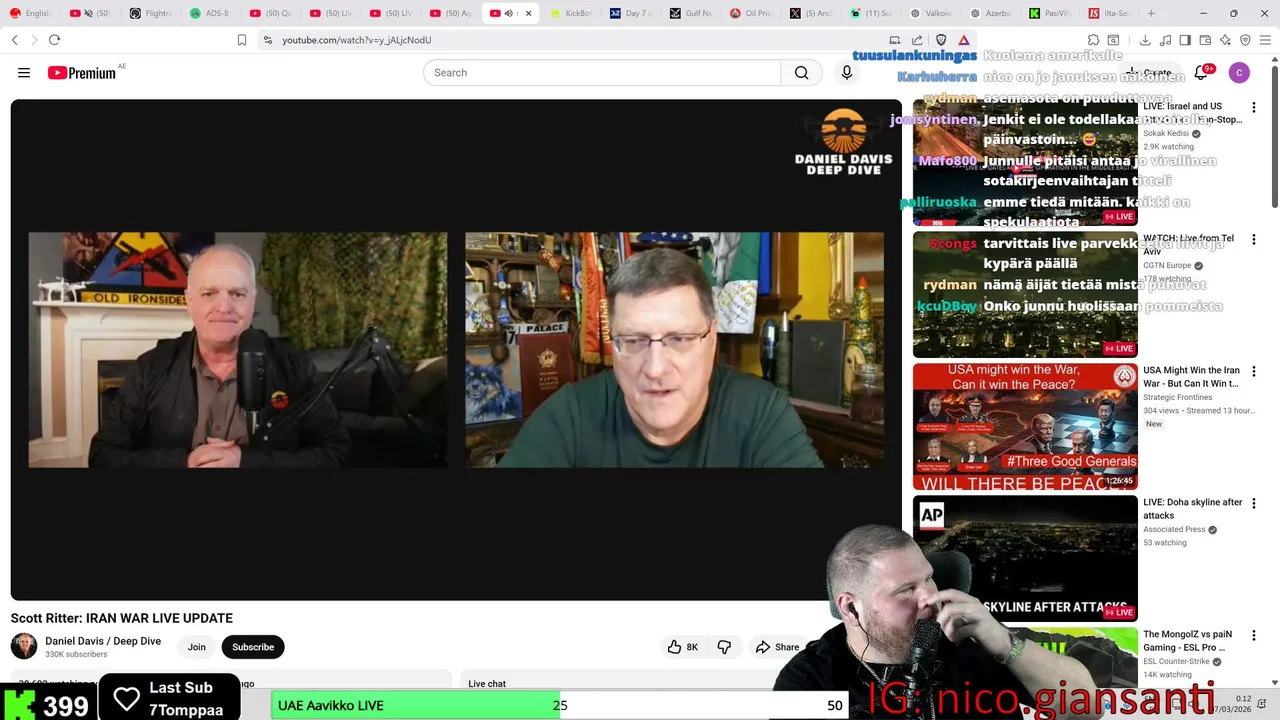
Task: Open a new browser tab
Action: pyautogui.click(x=1151, y=13)
